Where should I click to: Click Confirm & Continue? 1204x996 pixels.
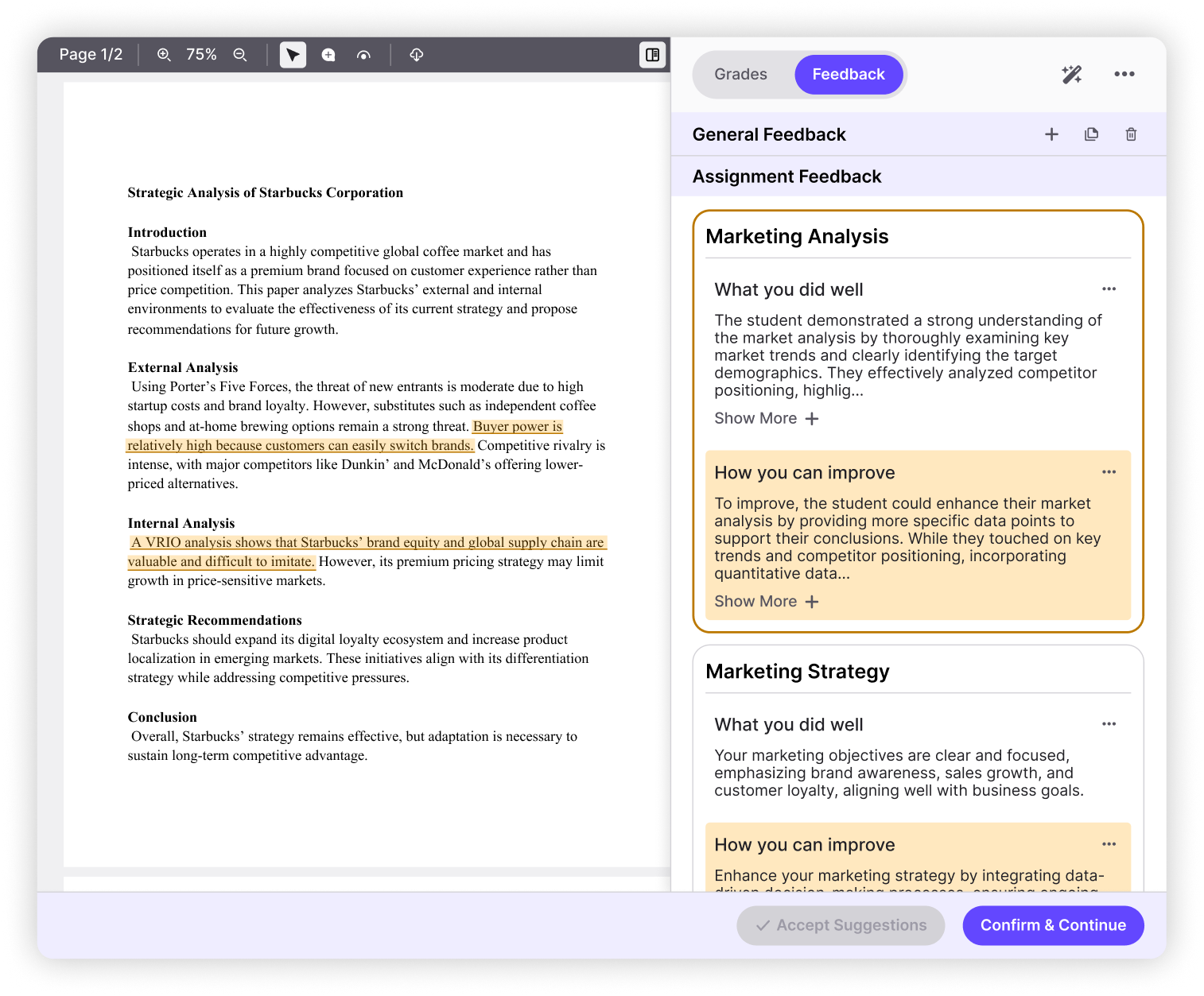coord(1053,925)
